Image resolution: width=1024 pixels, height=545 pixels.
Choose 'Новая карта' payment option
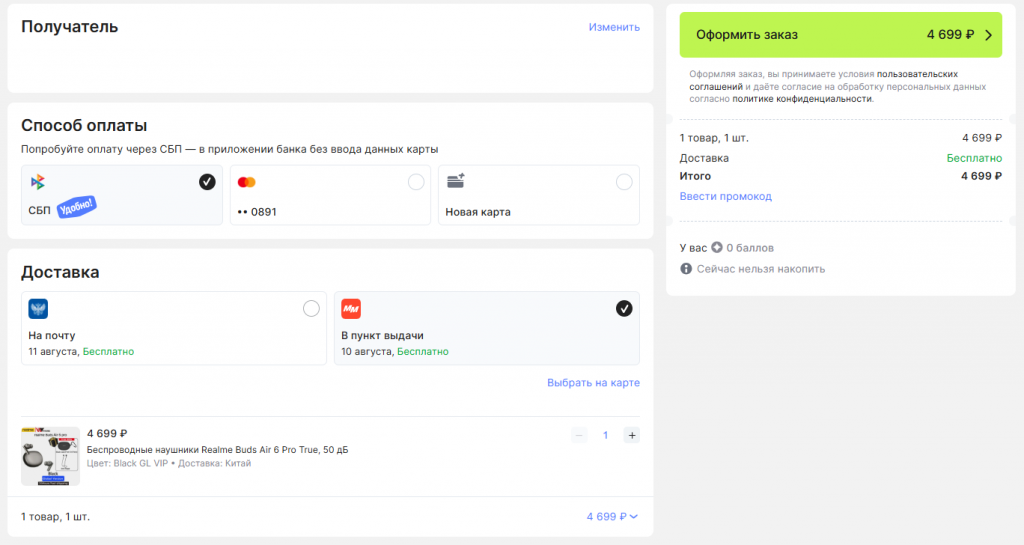click(624, 182)
